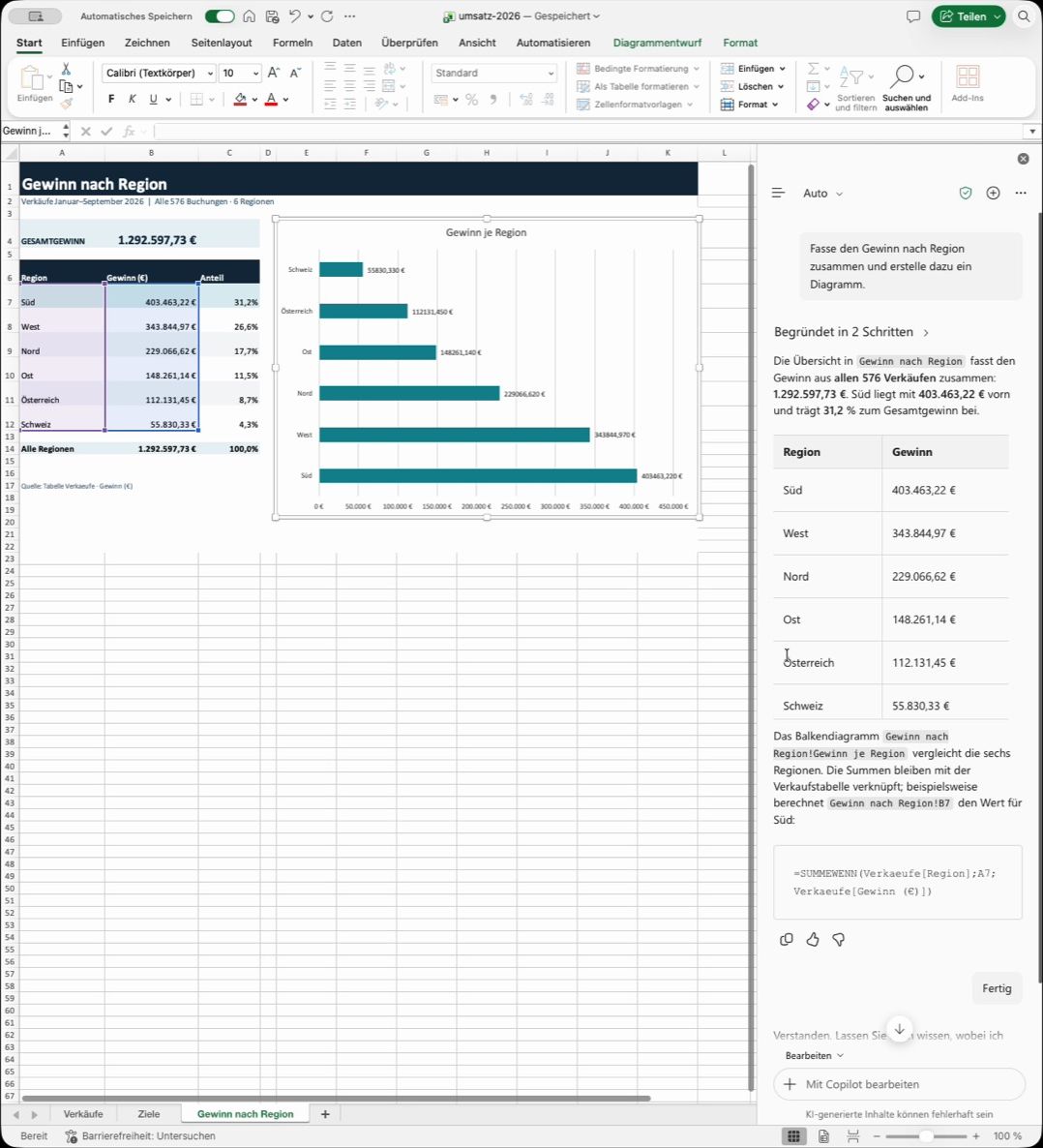Open Copilot pane more options ellipsis
The height and width of the screenshot is (1148, 1043).
pyautogui.click(x=1021, y=194)
